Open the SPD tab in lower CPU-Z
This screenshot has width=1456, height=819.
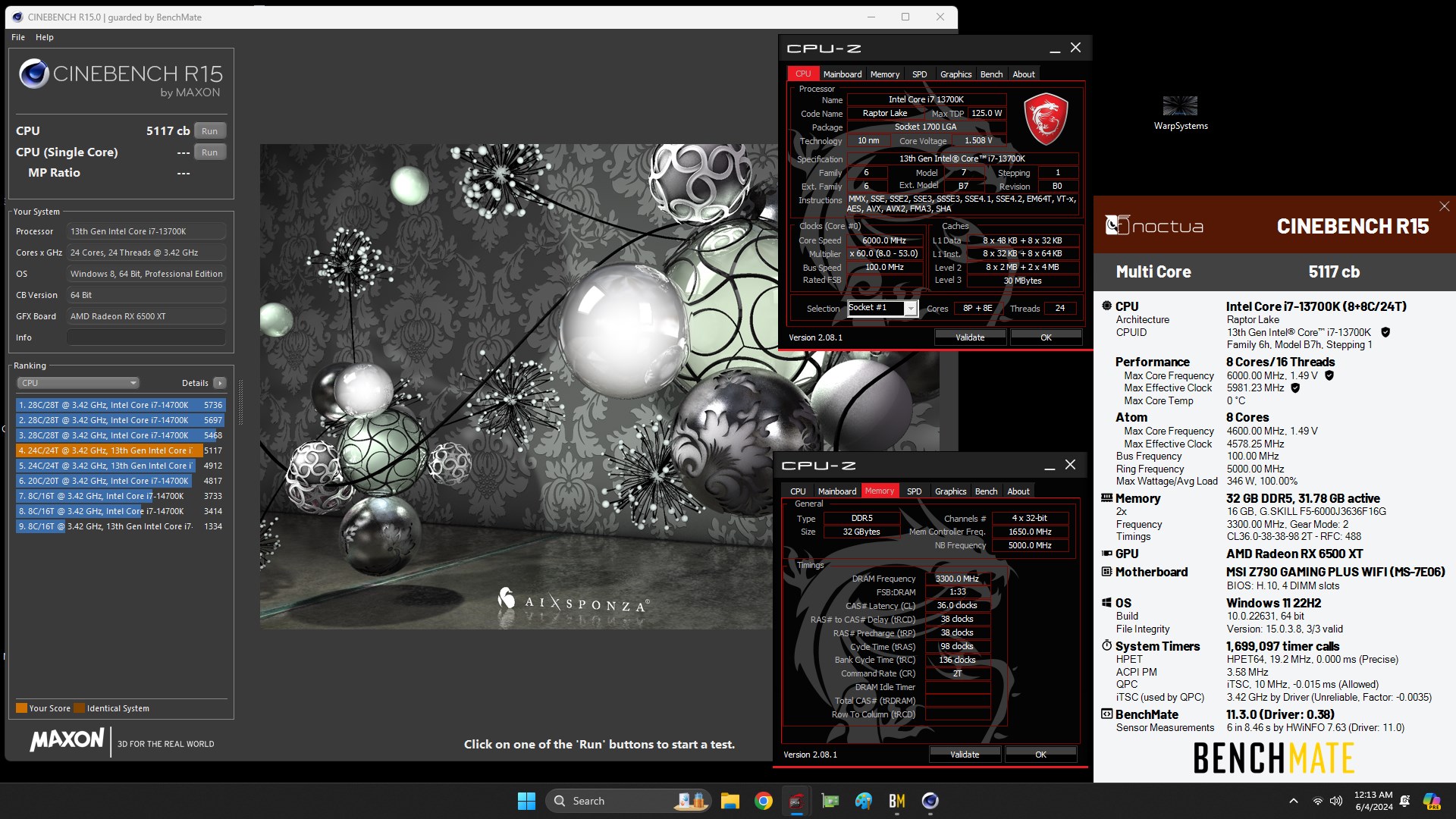click(x=915, y=491)
